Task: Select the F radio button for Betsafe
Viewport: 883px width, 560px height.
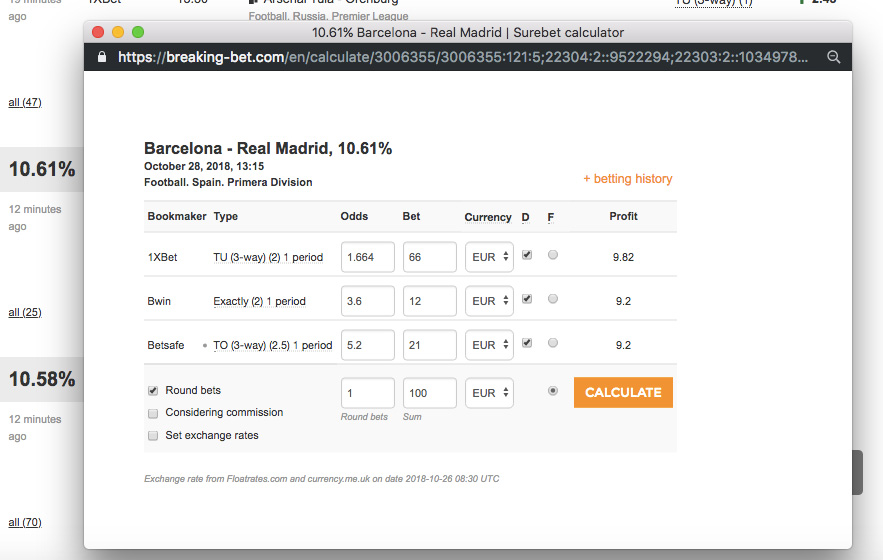Action: pyautogui.click(x=553, y=343)
